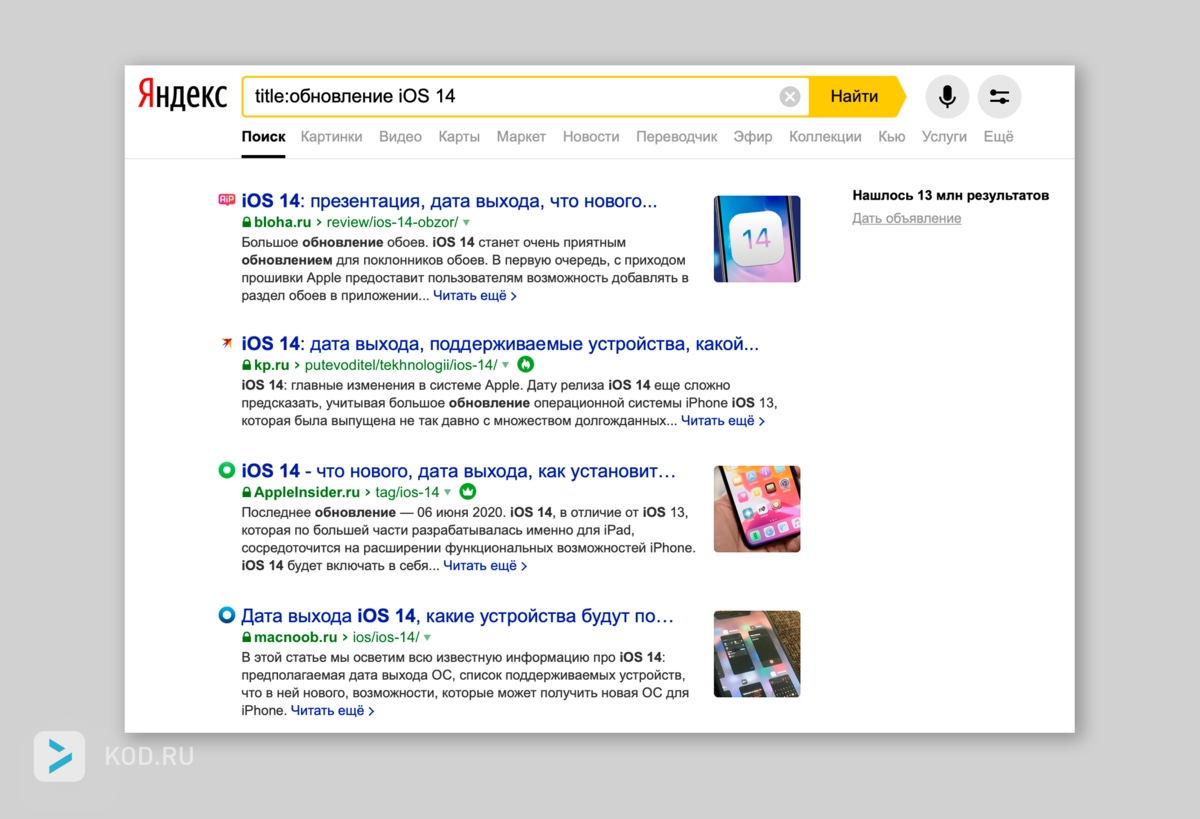Image resolution: width=1200 pixels, height=819 pixels.
Task: Open search settings sliders icon
Action: pyautogui.click(x=999, y=97)
